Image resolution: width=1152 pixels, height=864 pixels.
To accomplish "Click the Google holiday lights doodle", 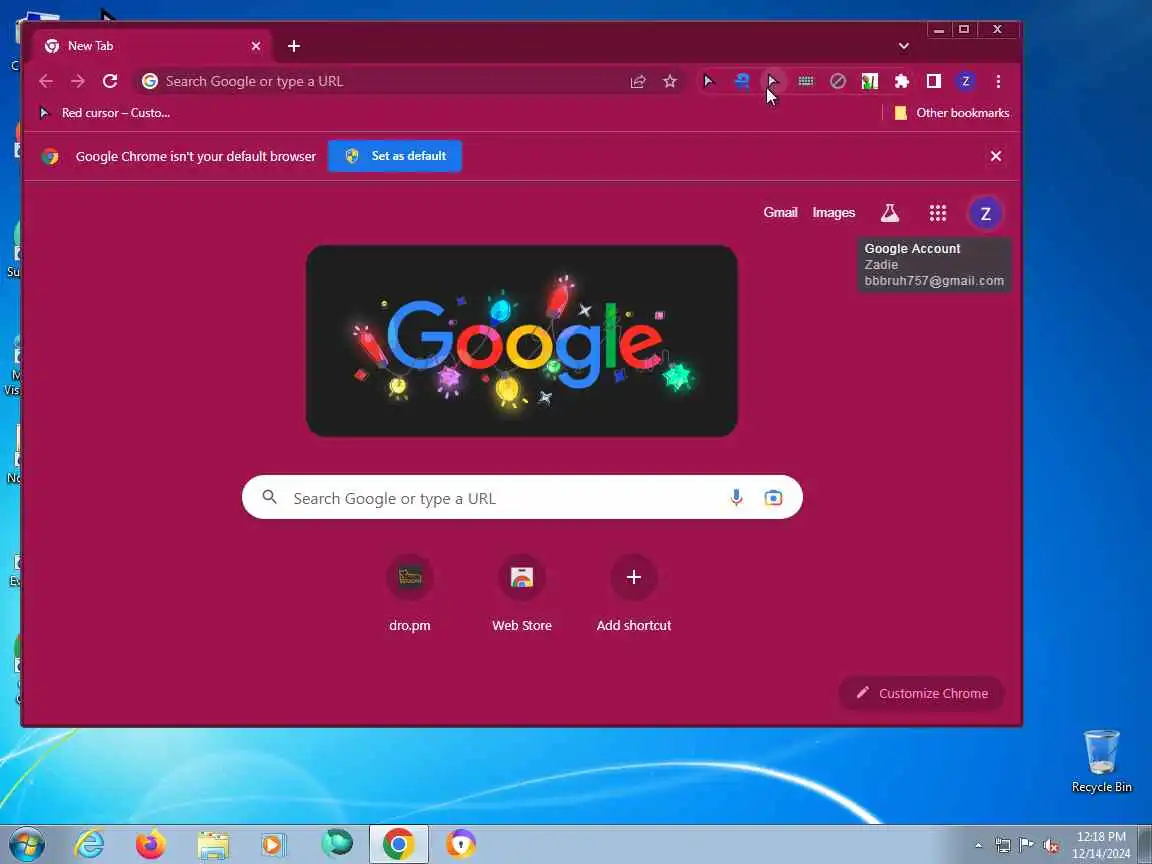I will coord(522,341).
